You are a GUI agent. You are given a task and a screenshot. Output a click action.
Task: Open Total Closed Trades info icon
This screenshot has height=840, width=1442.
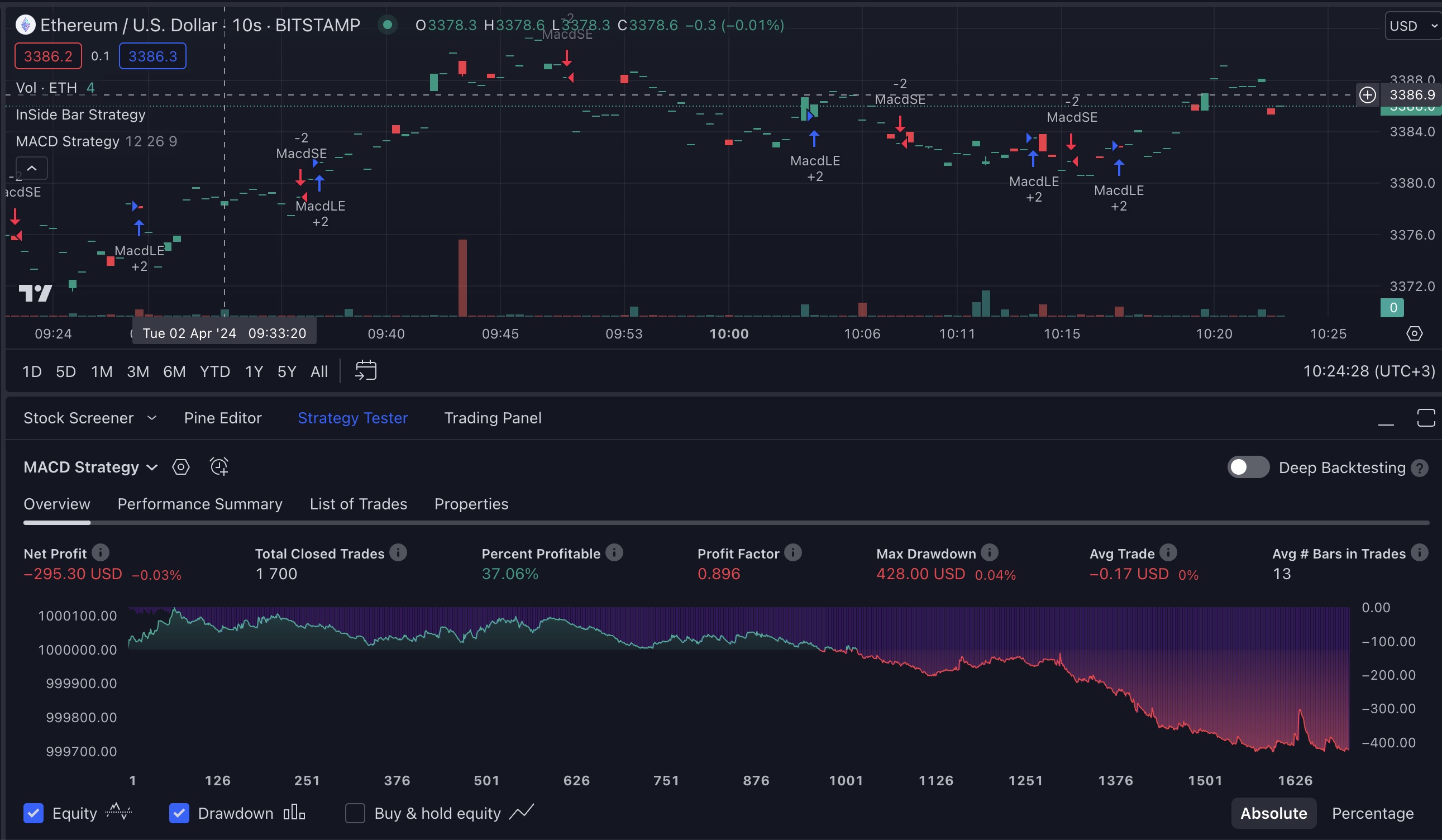click(x=398, y=553)
